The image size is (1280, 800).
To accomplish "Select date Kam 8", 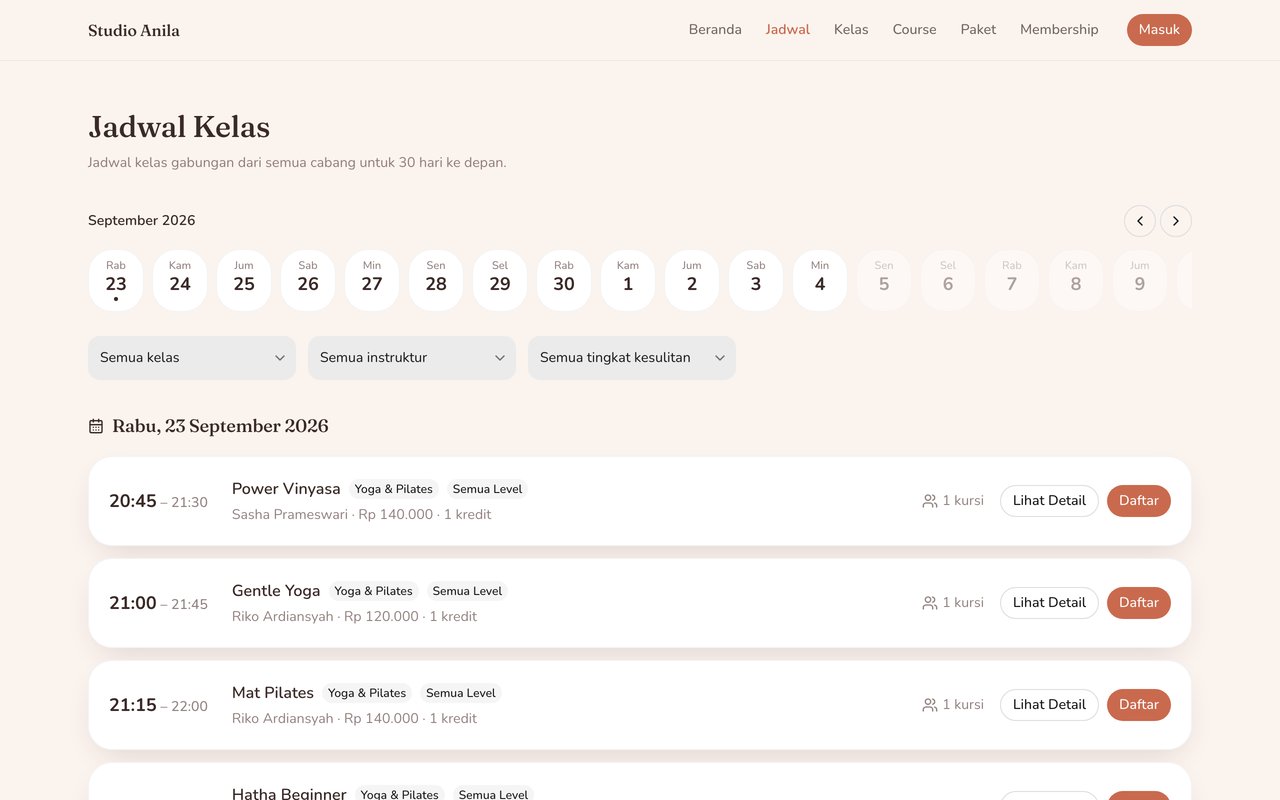I will (1076, 280).
